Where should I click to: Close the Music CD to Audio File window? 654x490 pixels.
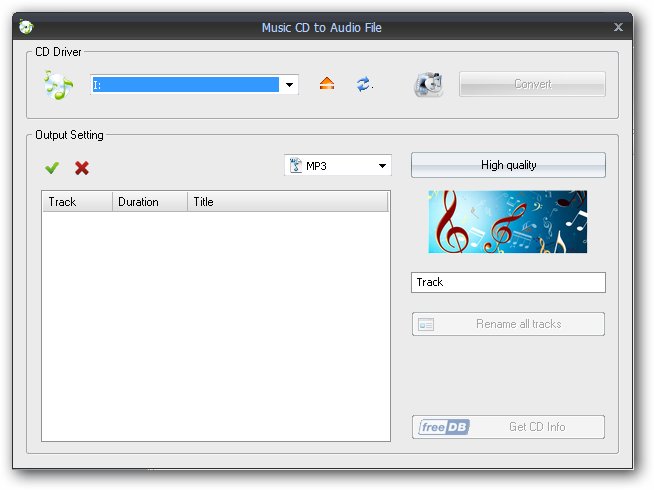click(618, 27)
